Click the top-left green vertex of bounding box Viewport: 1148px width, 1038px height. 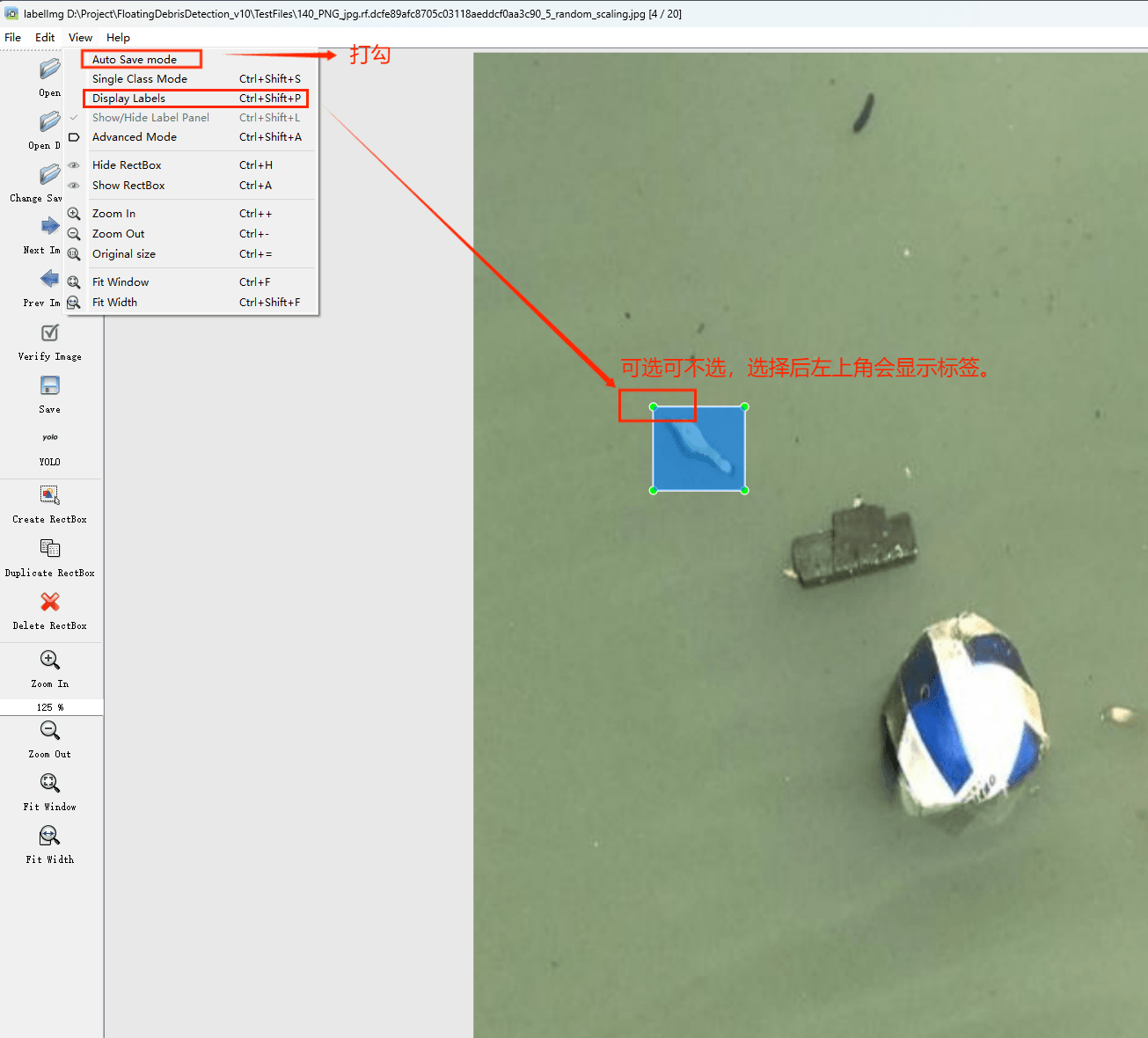click(654, 407)
